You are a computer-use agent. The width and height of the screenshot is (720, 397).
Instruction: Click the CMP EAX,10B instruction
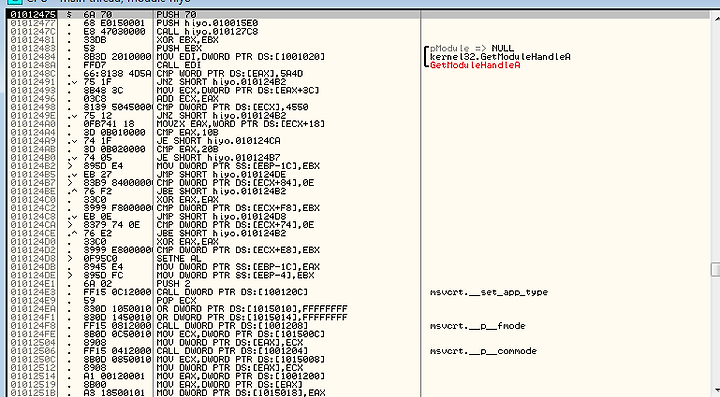click(187, 132)
